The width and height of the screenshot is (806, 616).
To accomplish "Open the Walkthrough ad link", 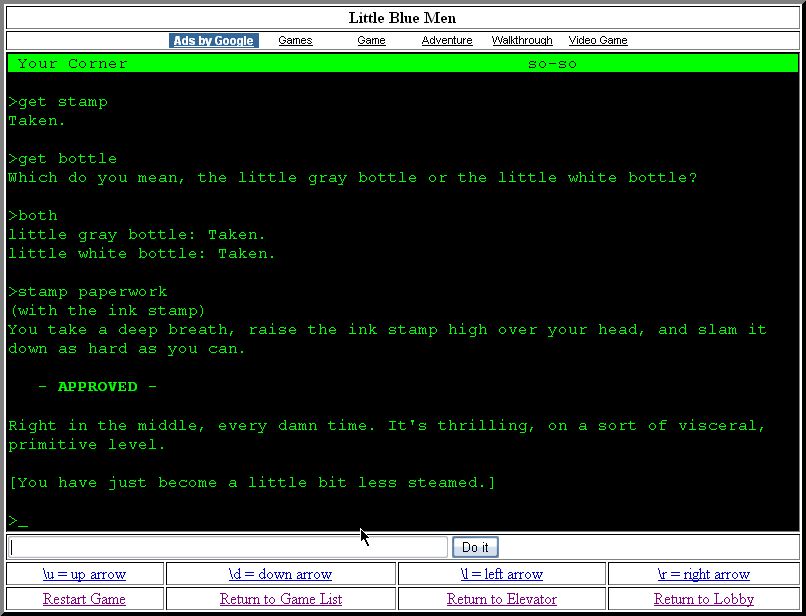I will (522, 41).
